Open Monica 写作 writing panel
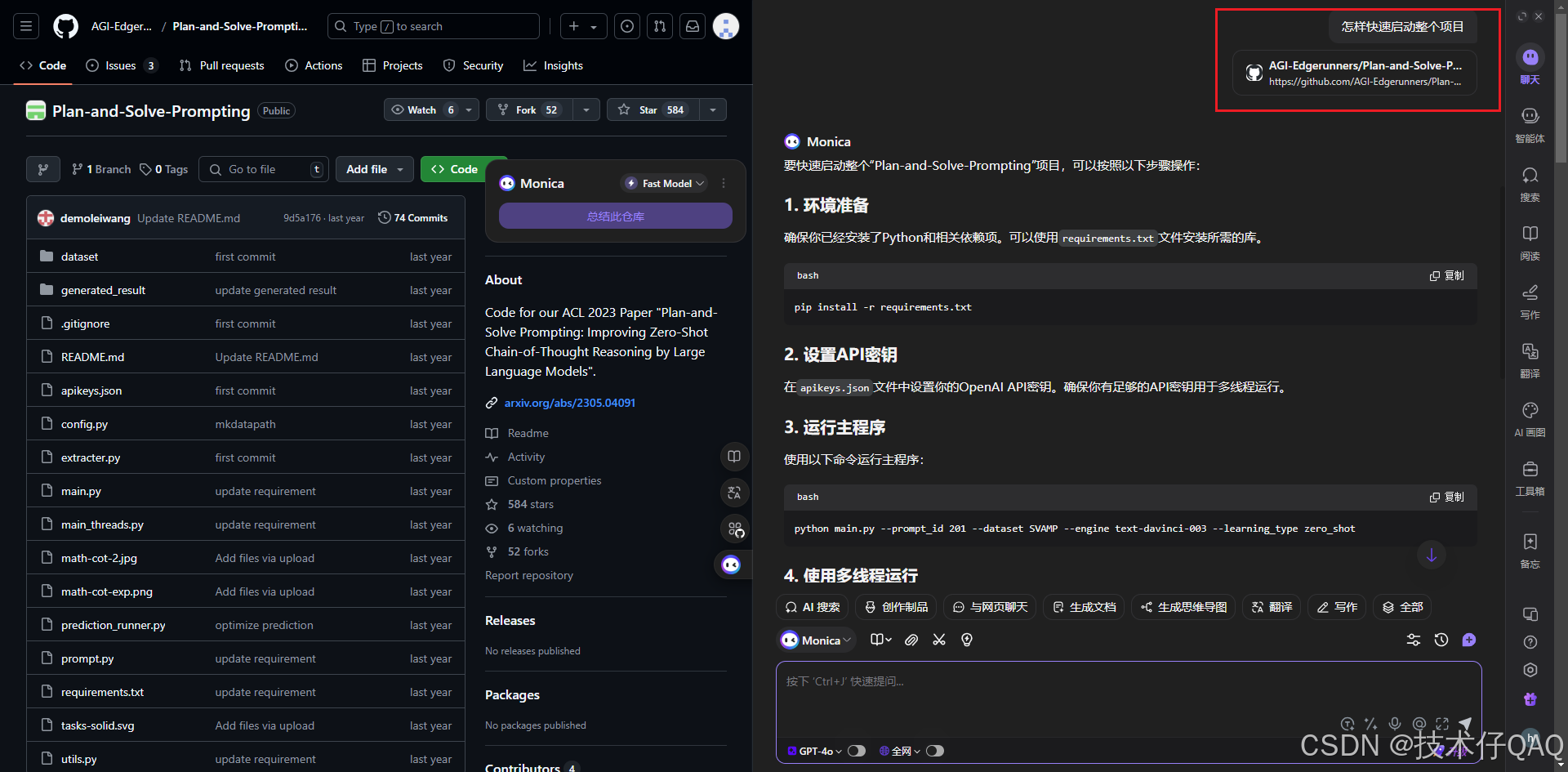Screen dimensions: 1568x772 click(1530, 301)
